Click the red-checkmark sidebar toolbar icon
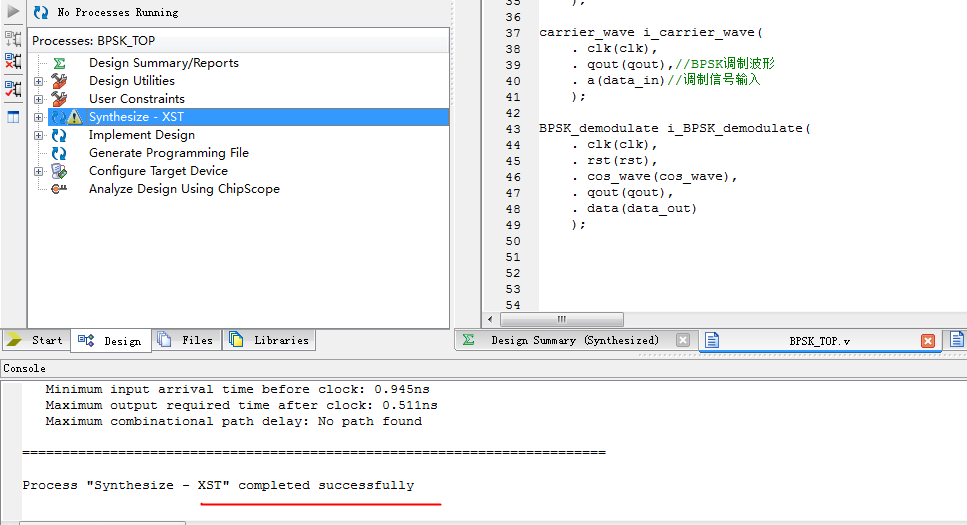967x525 pixels. coord(13,89)
